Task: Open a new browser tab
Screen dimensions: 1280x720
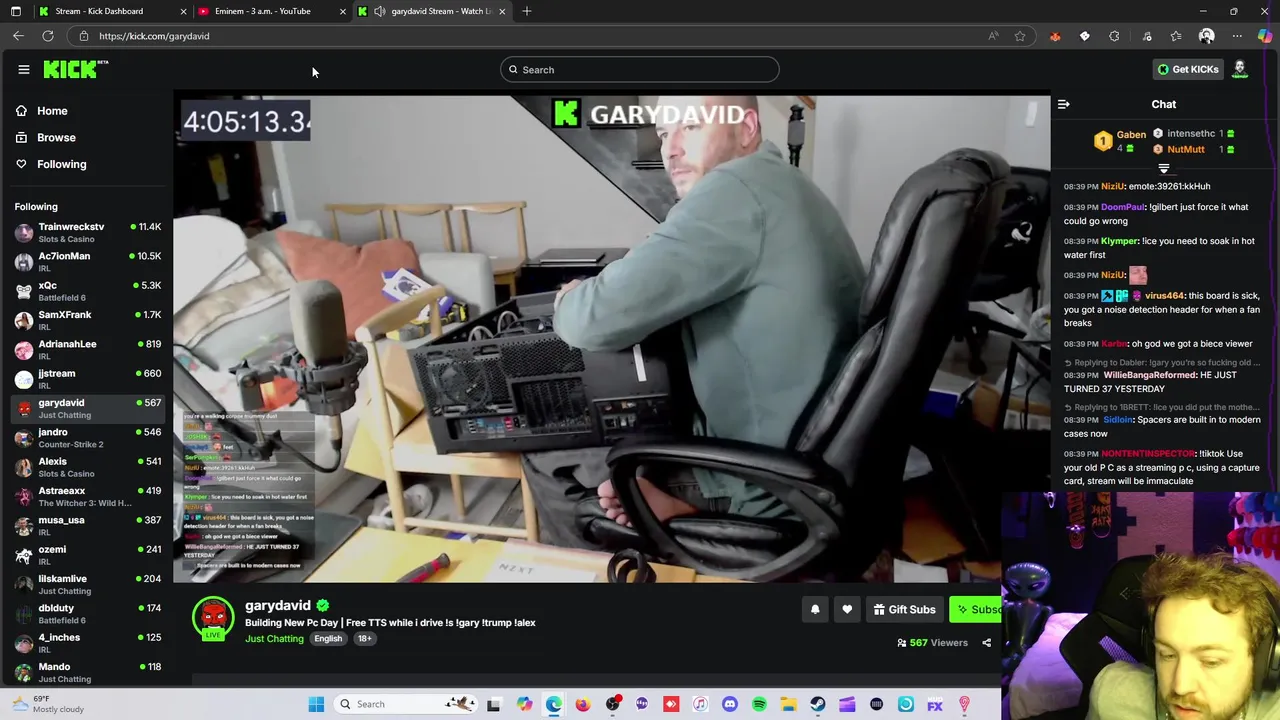Action: click(x=527, y=11)
